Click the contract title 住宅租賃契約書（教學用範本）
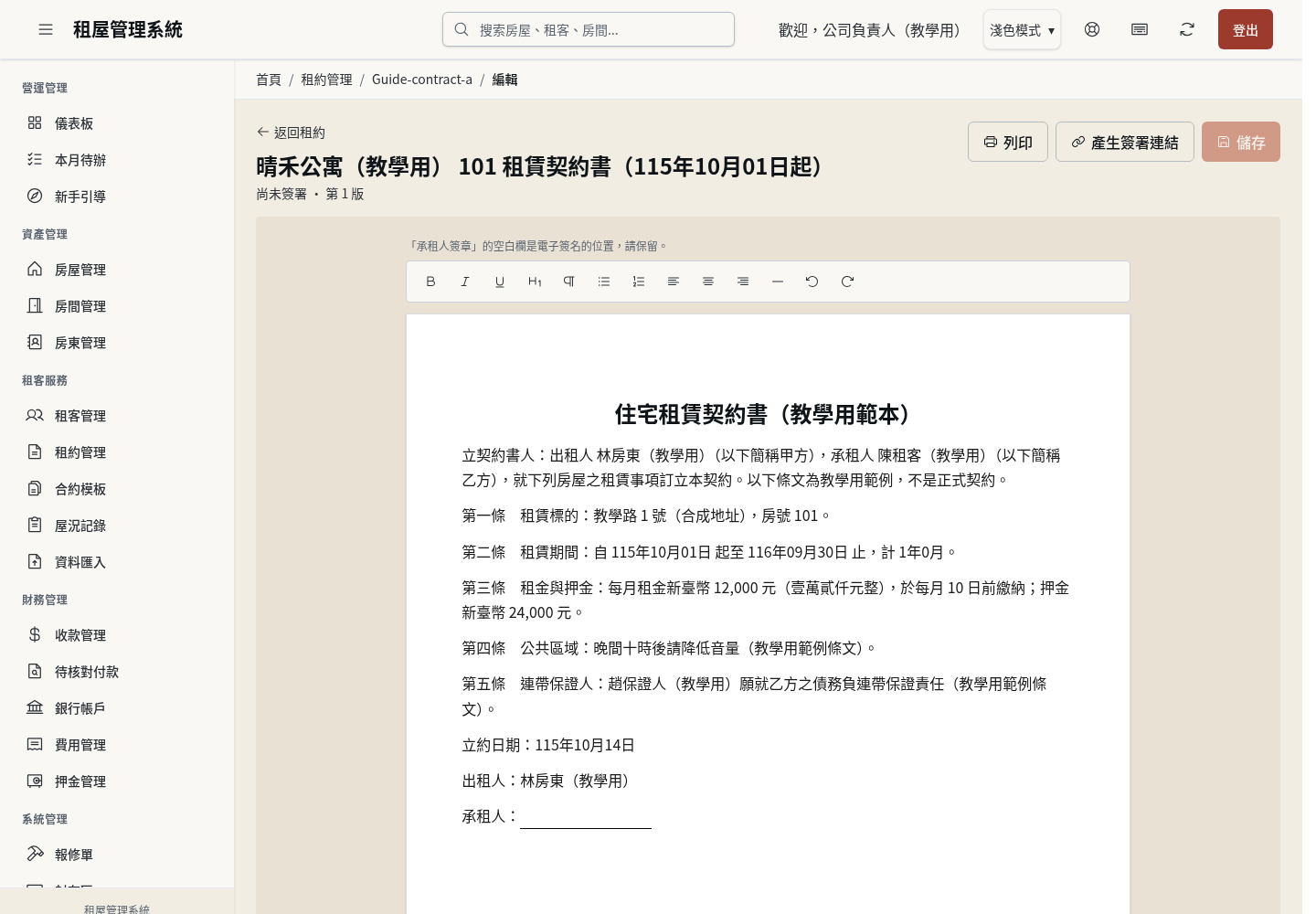 (x=768, y=414)
